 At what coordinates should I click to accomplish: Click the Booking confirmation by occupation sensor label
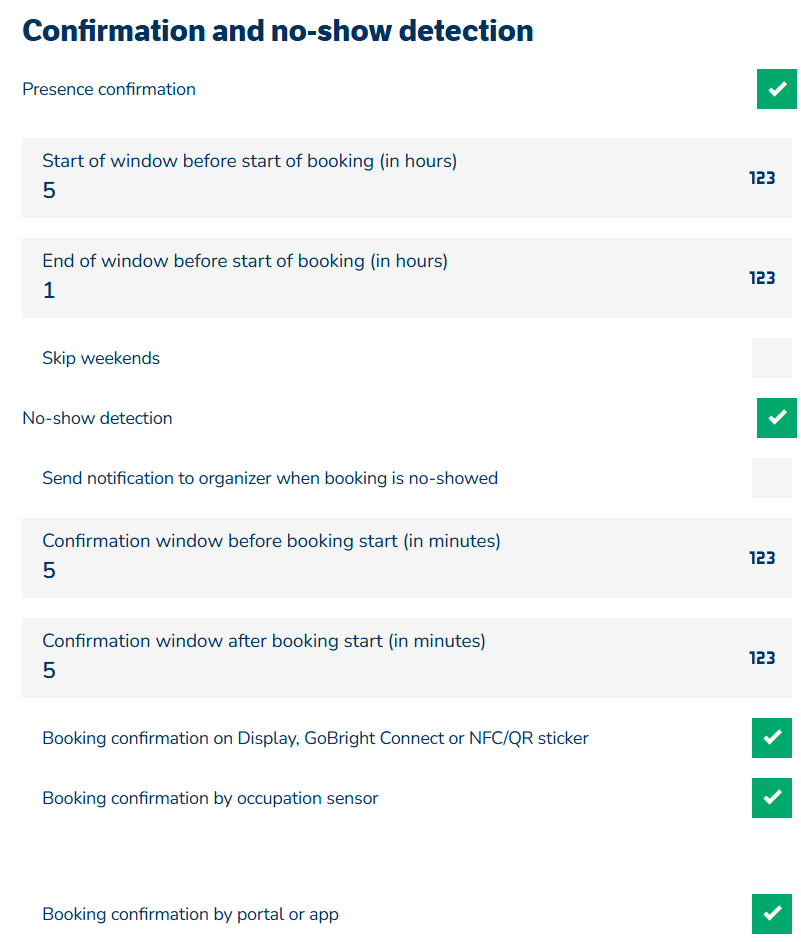210,798
